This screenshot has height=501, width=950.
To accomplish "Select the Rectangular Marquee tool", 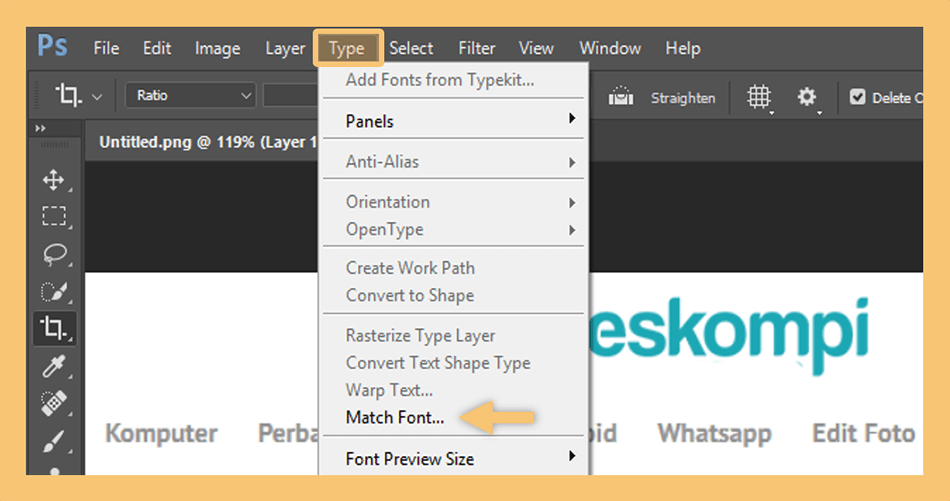I will pyautogui.click(x=54, y=216).
